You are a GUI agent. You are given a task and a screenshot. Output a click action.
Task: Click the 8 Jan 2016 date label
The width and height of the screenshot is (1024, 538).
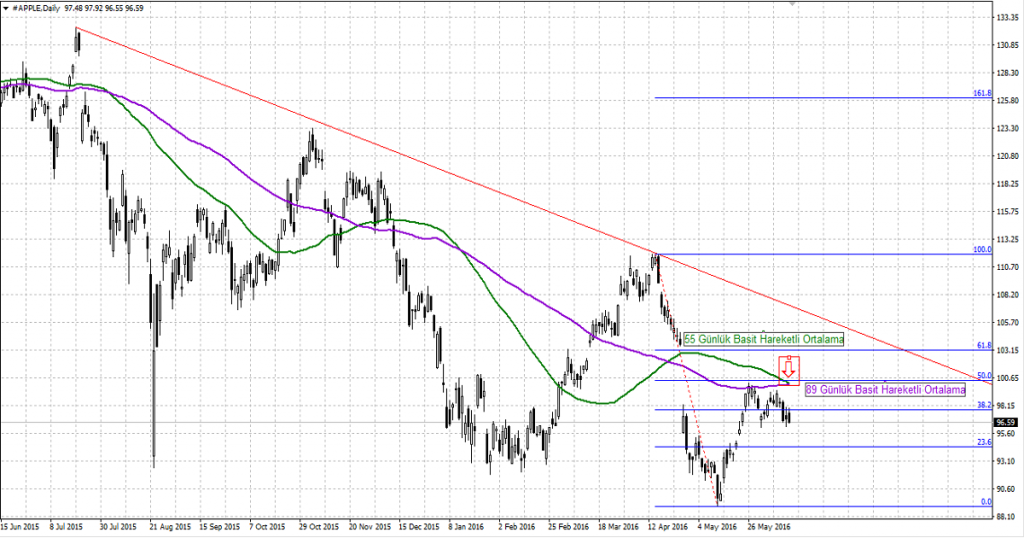point(466,526)
